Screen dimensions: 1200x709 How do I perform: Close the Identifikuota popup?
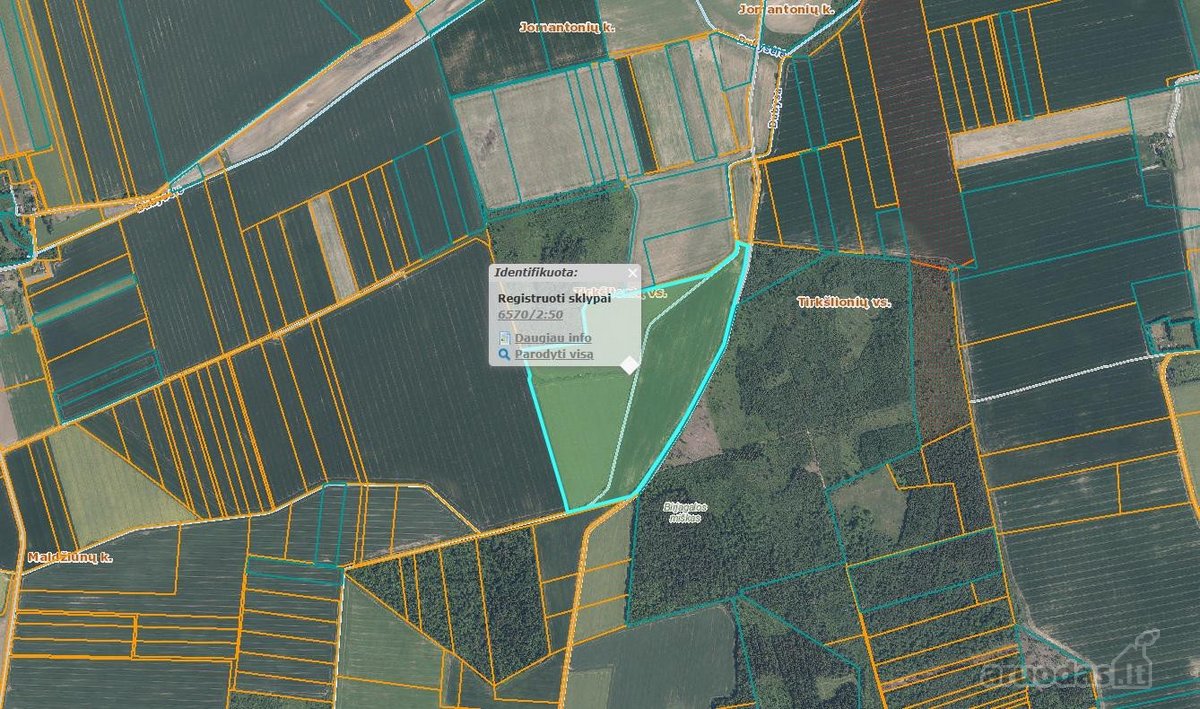(632, 272)
